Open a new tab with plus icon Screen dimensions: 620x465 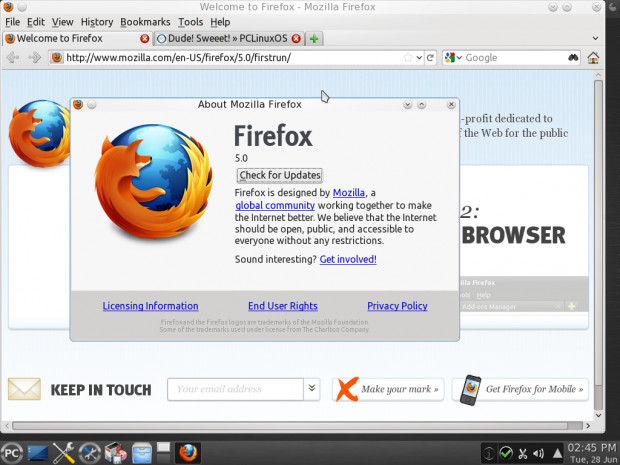click(x=314, y=39)
